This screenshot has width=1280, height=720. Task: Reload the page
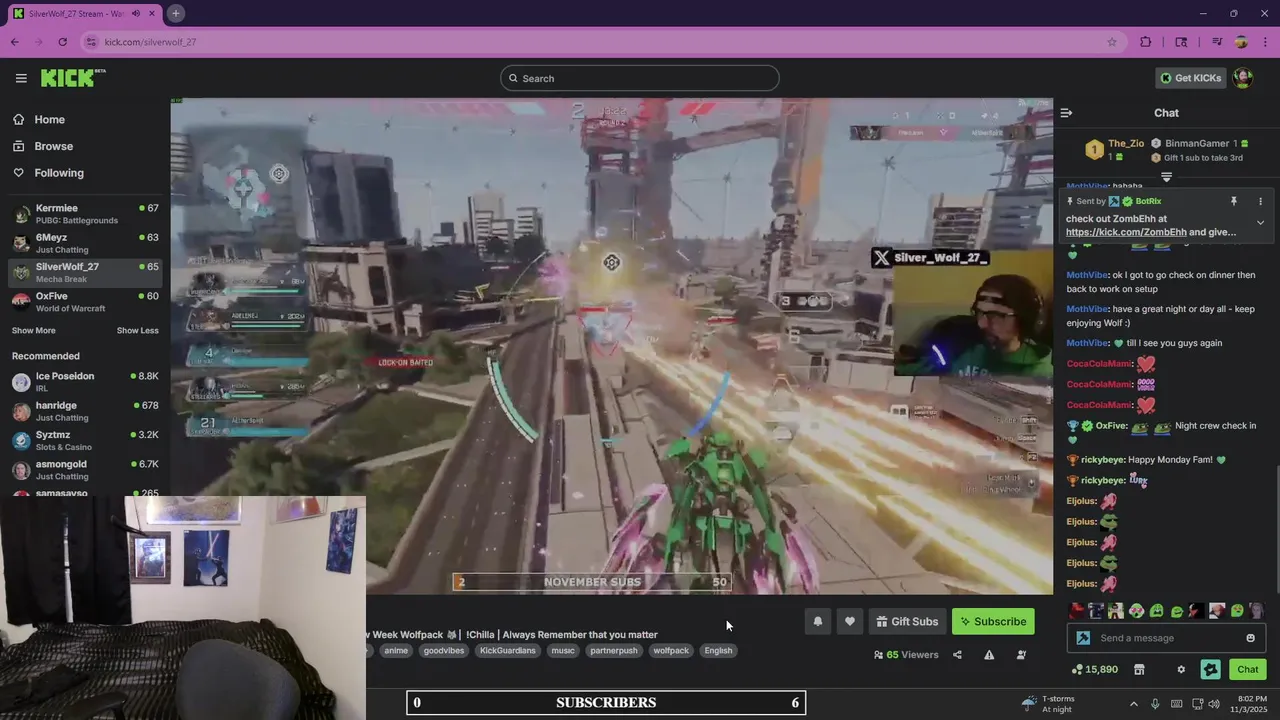(62, 42)
